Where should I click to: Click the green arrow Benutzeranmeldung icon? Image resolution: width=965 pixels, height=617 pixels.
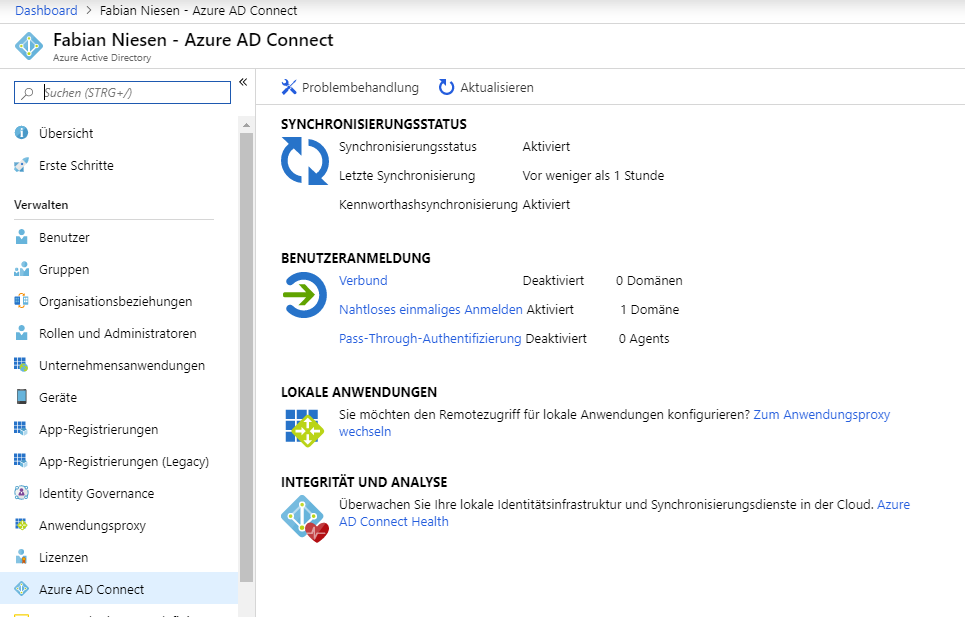click(x=305, y=295)
